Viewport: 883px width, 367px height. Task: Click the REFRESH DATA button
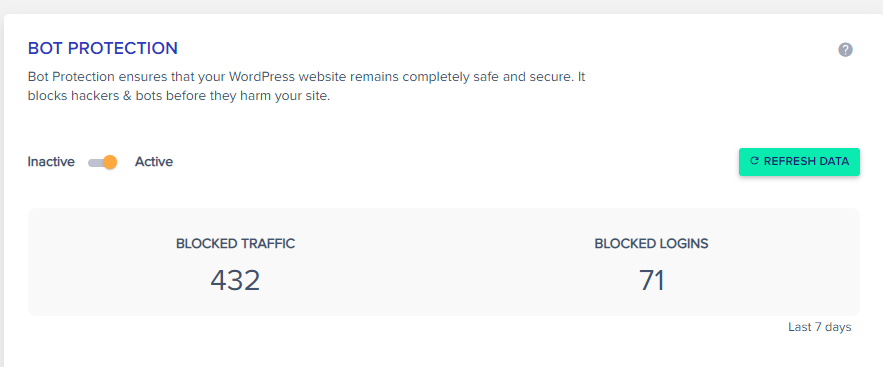(x=799, y=162)
